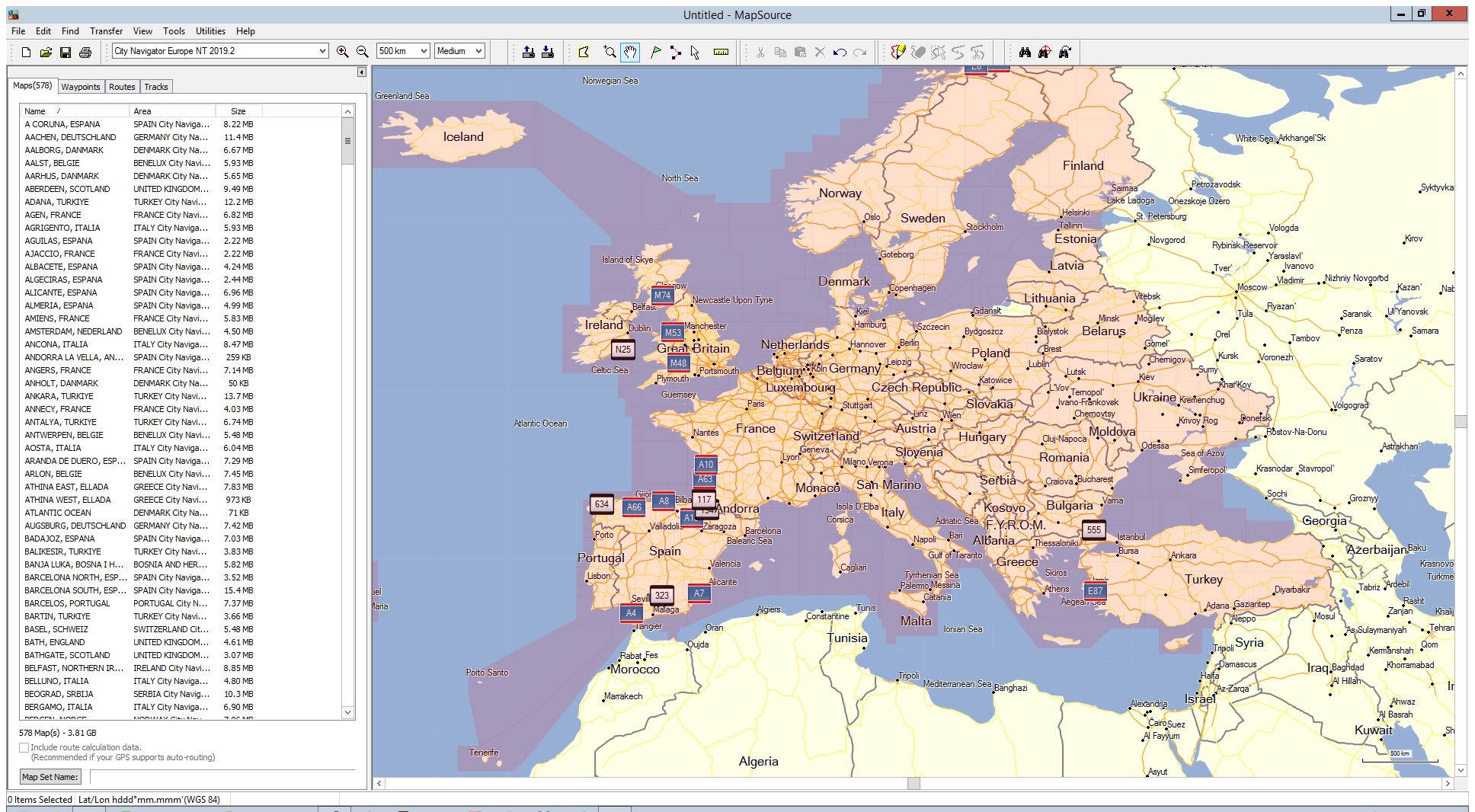This screenshot has height=812, width=1475.
Task: Open the Tools menu
Action: [x=174, y=31]
